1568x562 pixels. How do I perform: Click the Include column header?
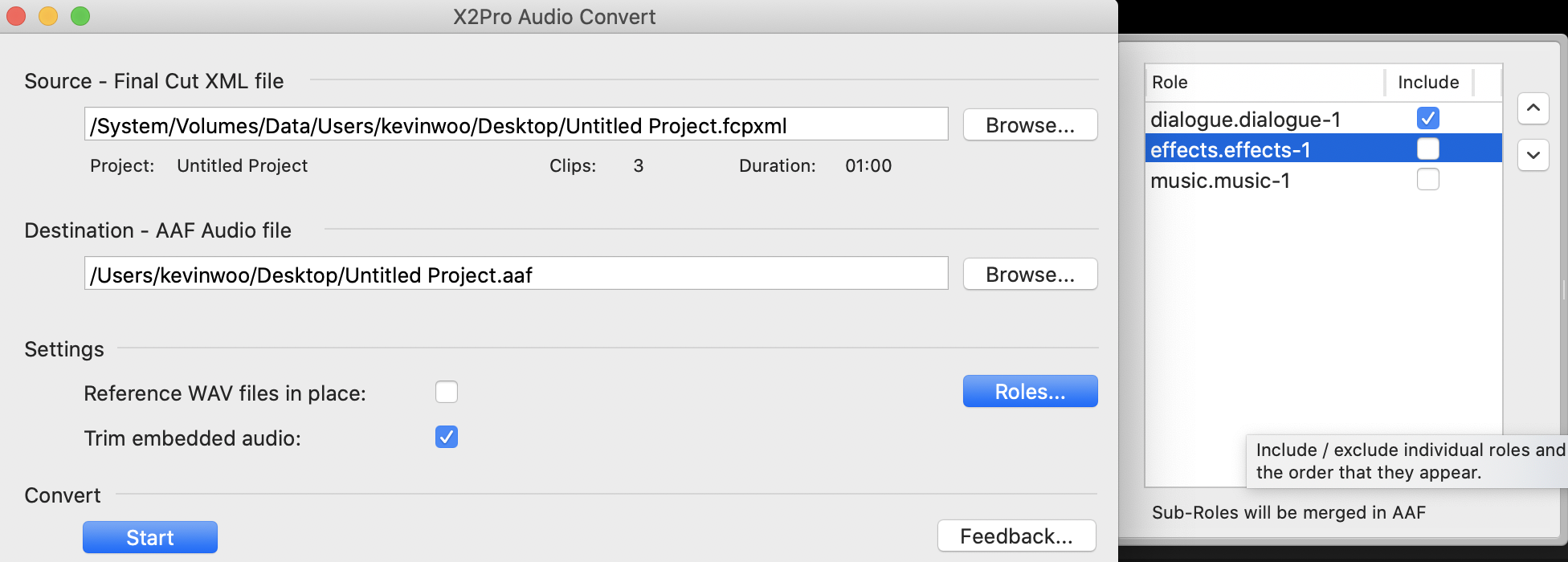click(x=1427, y=82)
